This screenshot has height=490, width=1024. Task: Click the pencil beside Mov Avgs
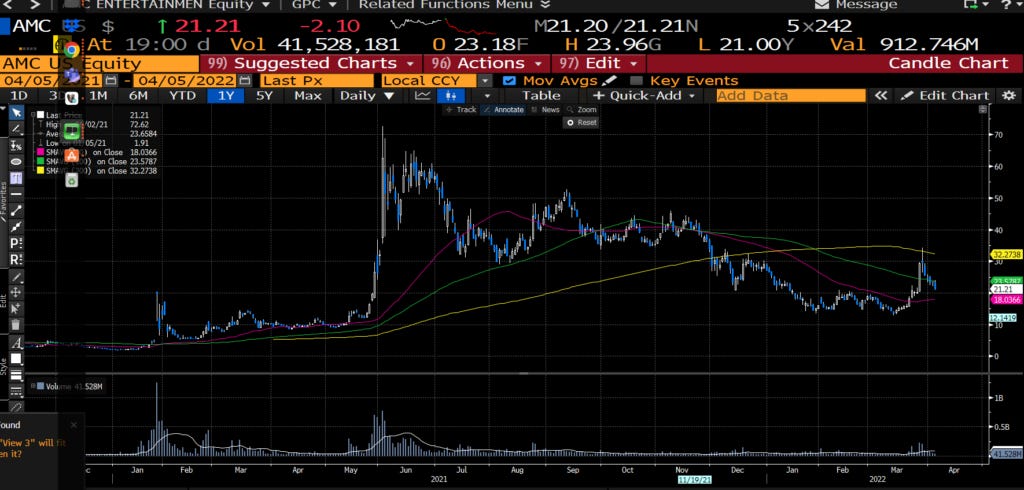(609, 80)
